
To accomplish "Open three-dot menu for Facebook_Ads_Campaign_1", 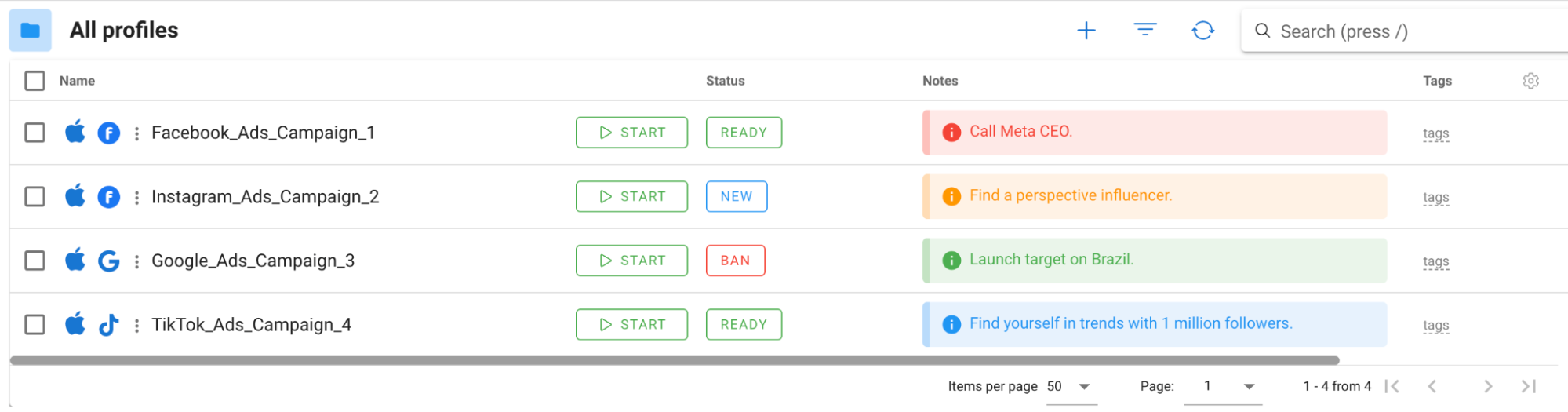I will (x=136, y=133).
